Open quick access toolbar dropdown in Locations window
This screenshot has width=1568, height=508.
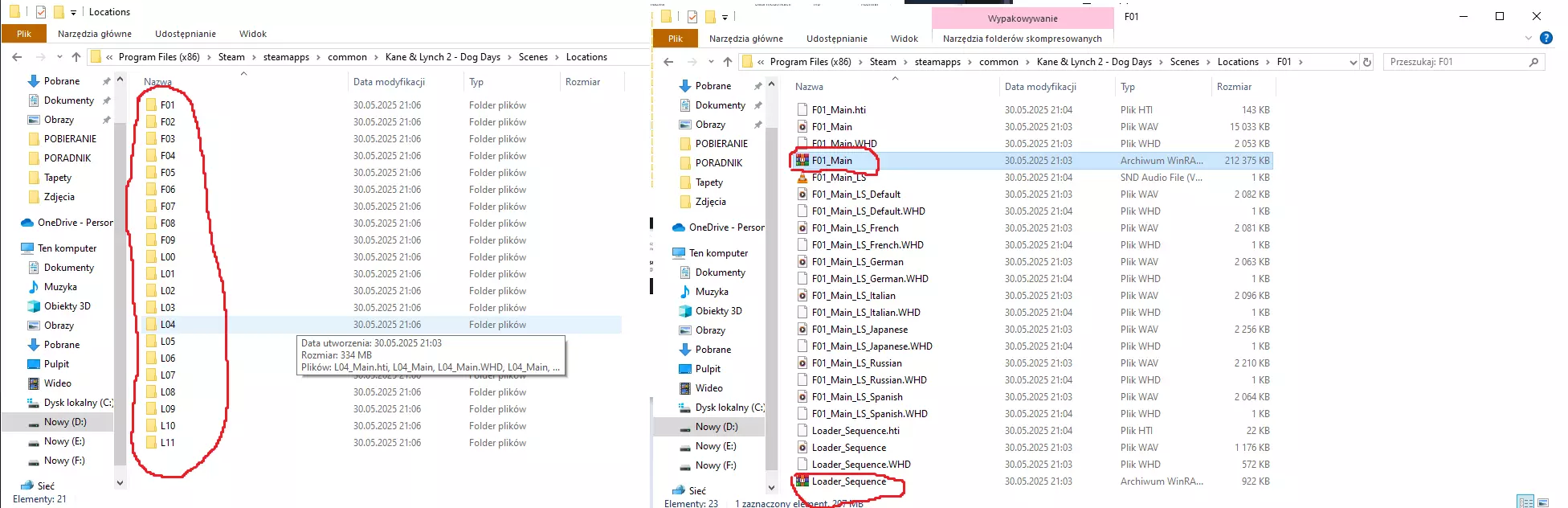click(73, 13)
